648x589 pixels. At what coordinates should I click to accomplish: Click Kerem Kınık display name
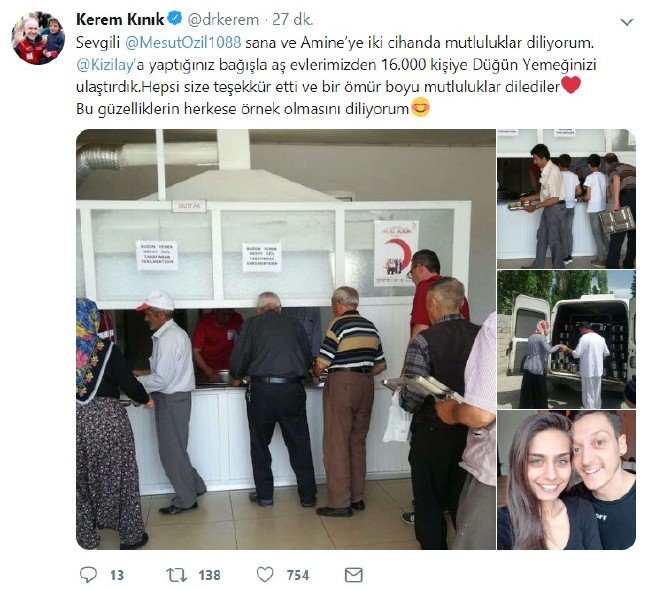[120, 19]
